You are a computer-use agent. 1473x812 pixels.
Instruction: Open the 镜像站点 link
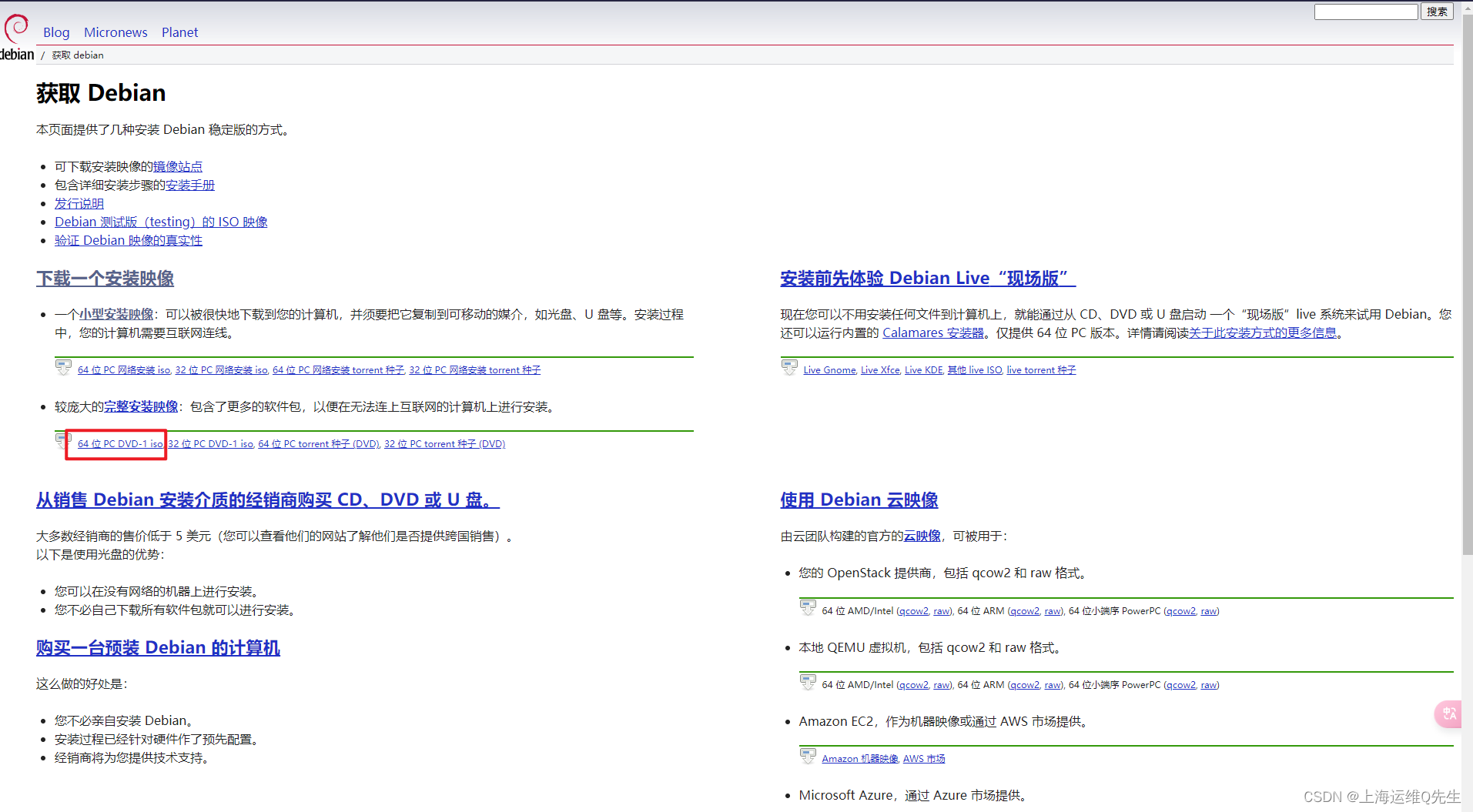pyautogui.click(x=178, y=166)
